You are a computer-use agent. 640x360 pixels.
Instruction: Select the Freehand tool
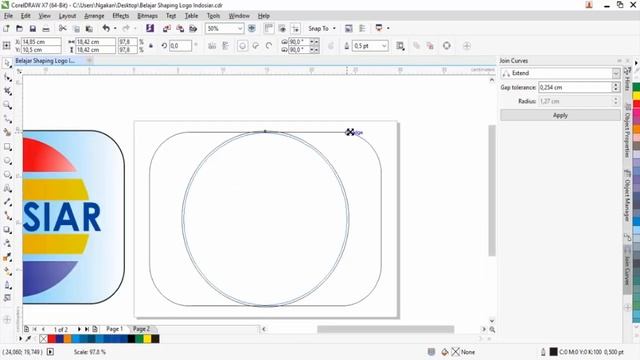[x=7, y=119]
